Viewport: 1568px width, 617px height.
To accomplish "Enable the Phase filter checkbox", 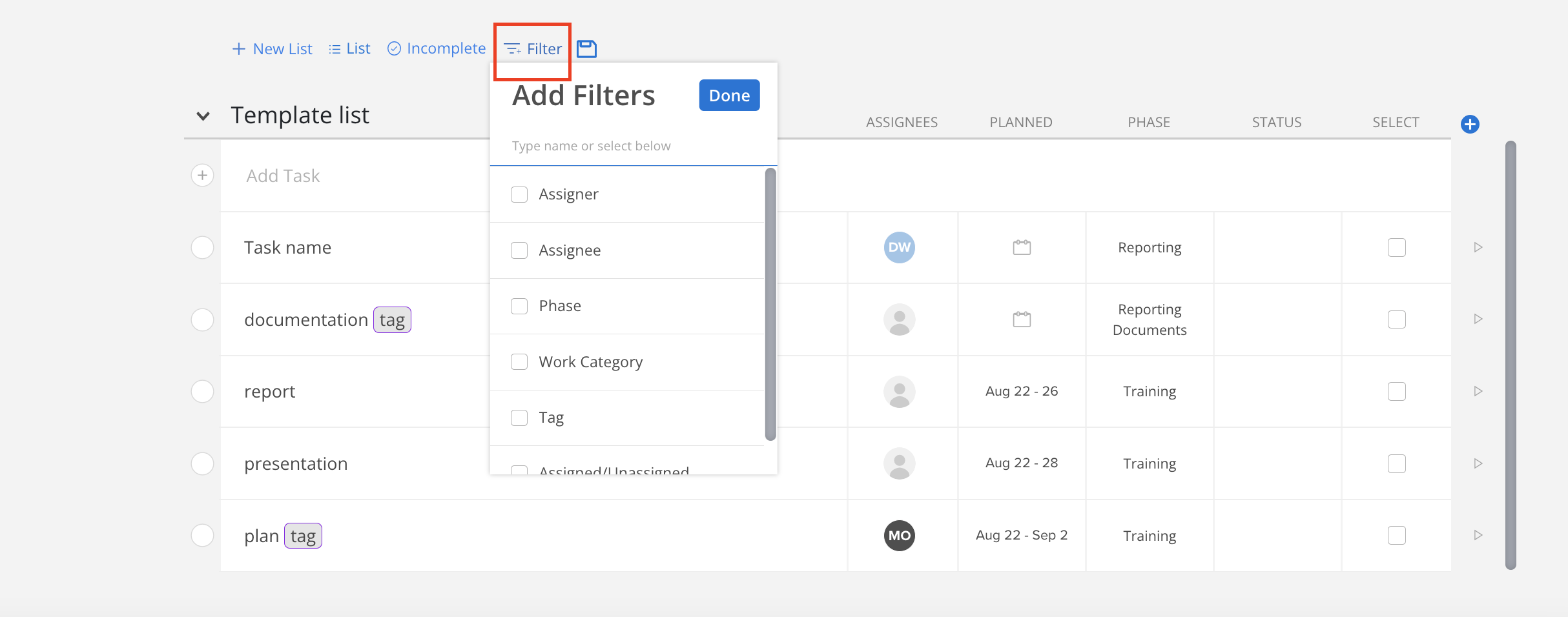I will click(x=519, y=306).
